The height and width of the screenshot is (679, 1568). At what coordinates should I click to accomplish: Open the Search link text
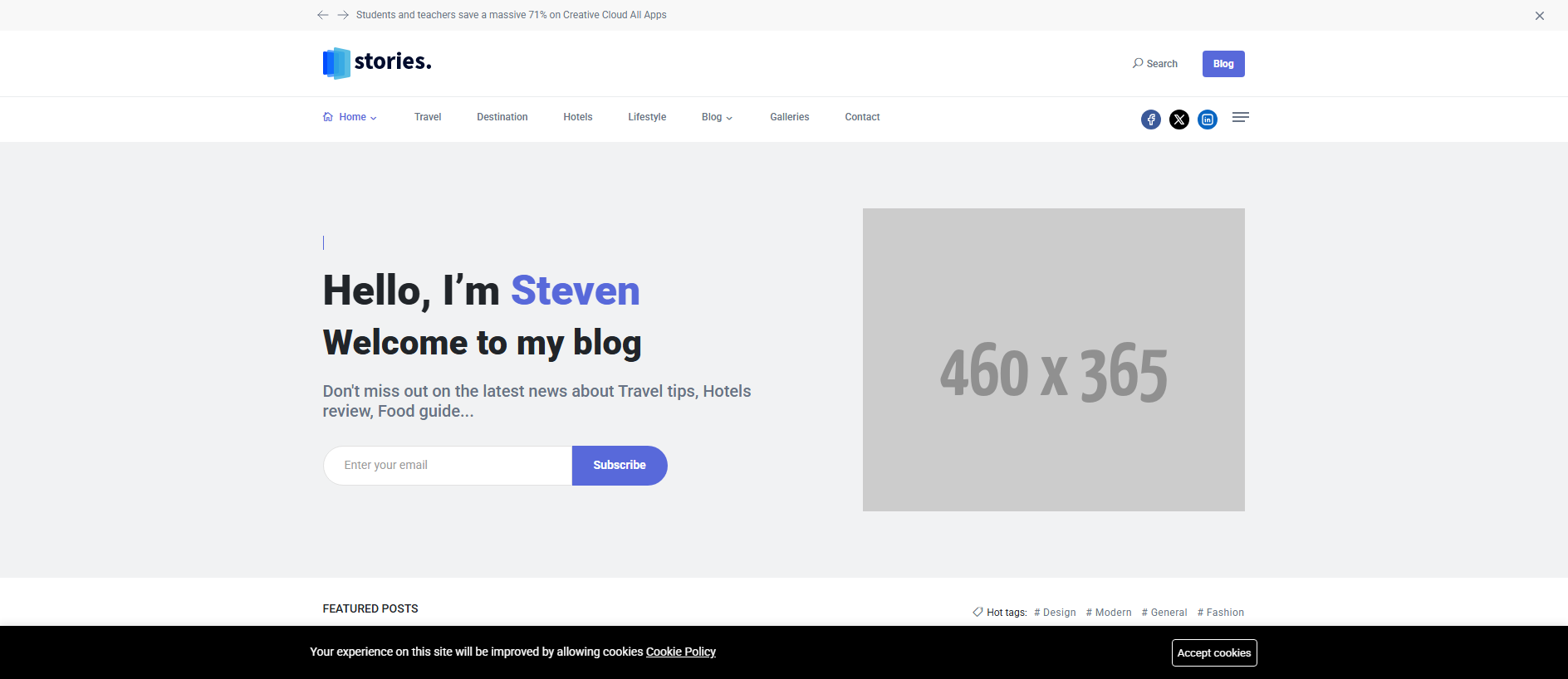pos(1162,64)
